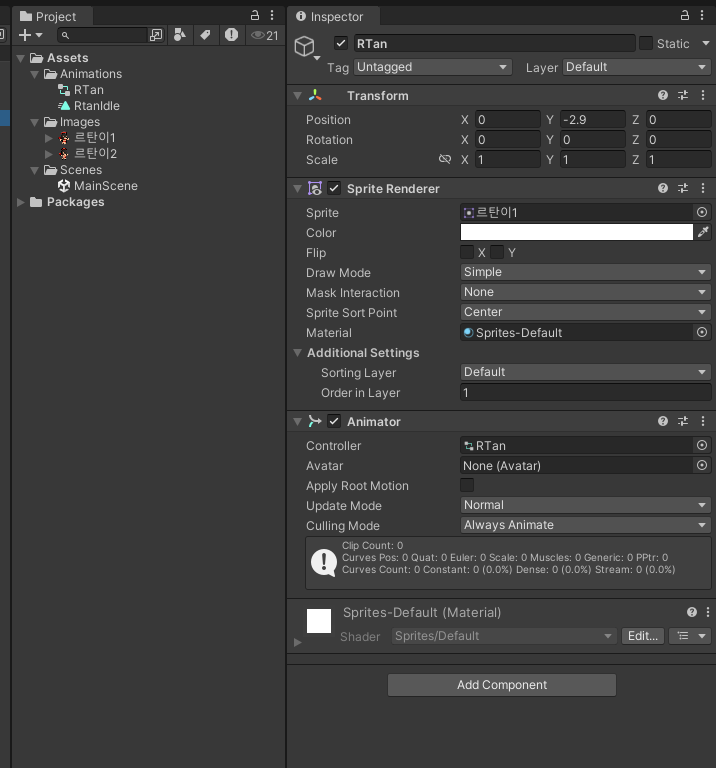
Task: Toggle Flip Y checkbox
Action: click(x=497, y=252)
